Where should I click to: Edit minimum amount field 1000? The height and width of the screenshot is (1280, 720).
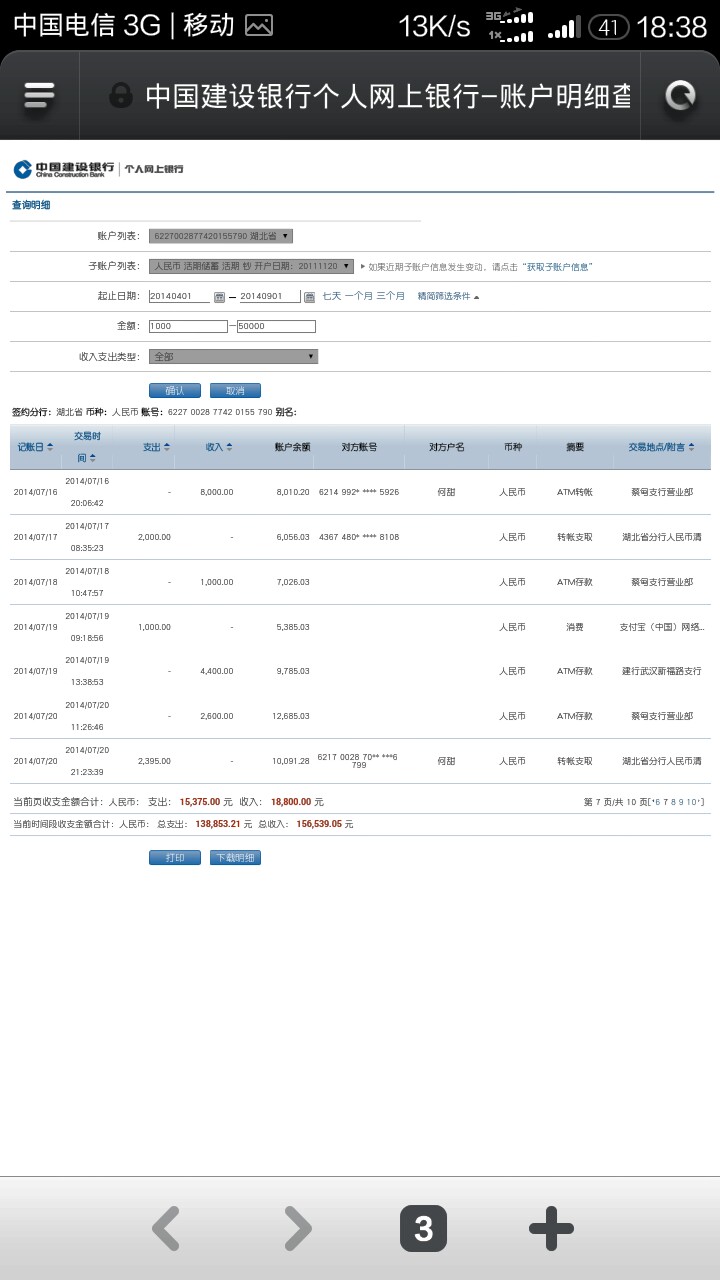[x=188, y=326]
